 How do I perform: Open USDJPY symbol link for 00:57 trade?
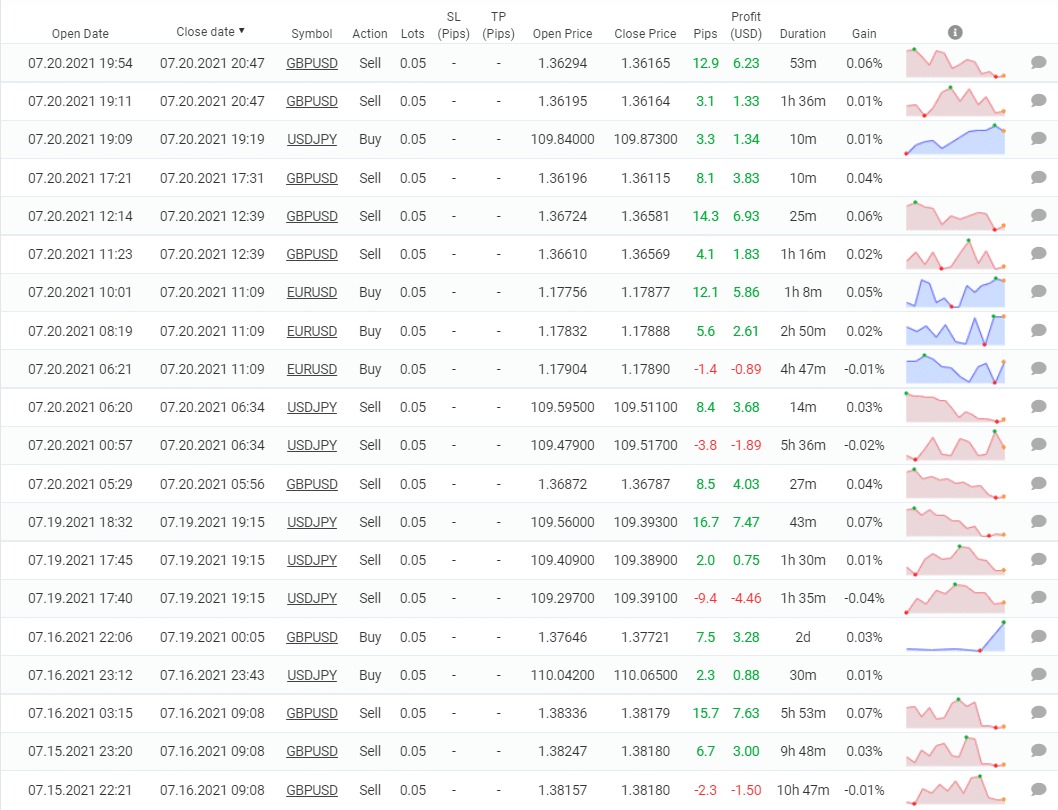(x=312, y=445)
